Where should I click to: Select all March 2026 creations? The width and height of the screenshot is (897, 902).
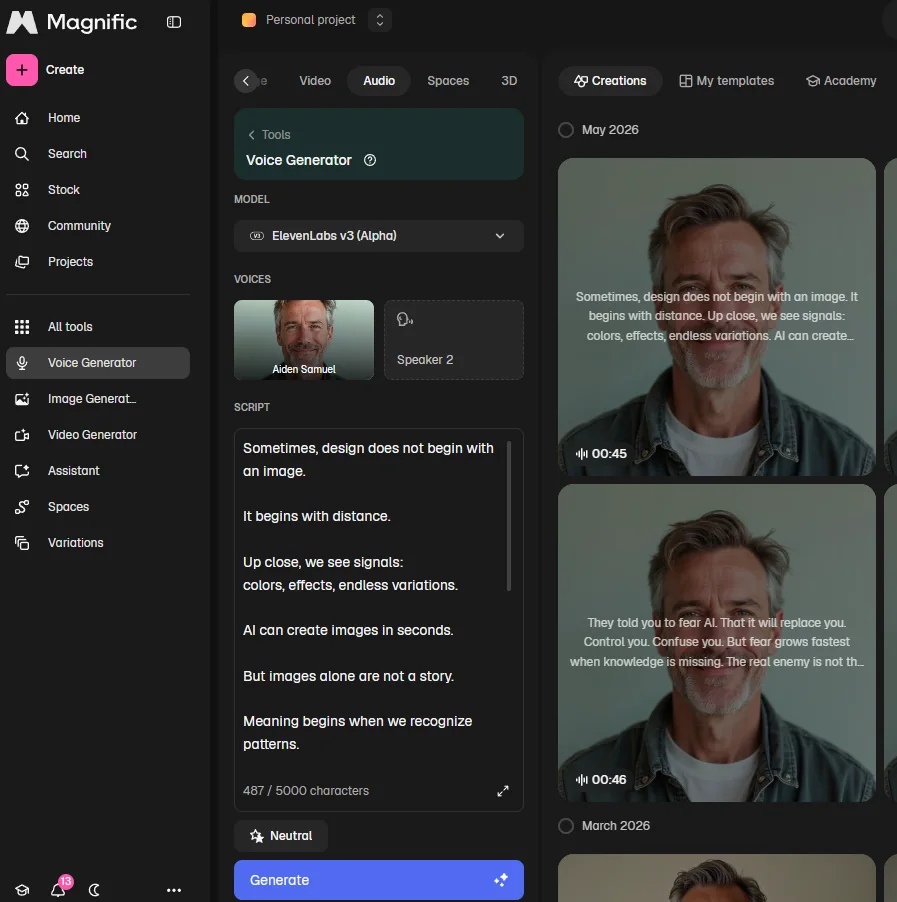pos(566,826)
